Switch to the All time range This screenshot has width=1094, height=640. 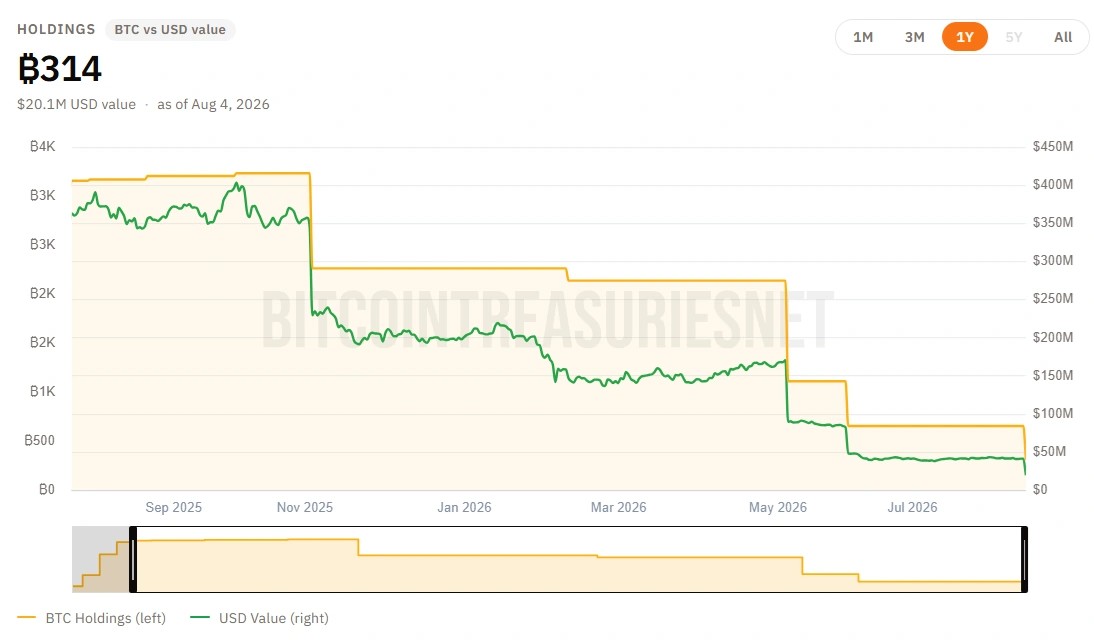(1063, 37)
